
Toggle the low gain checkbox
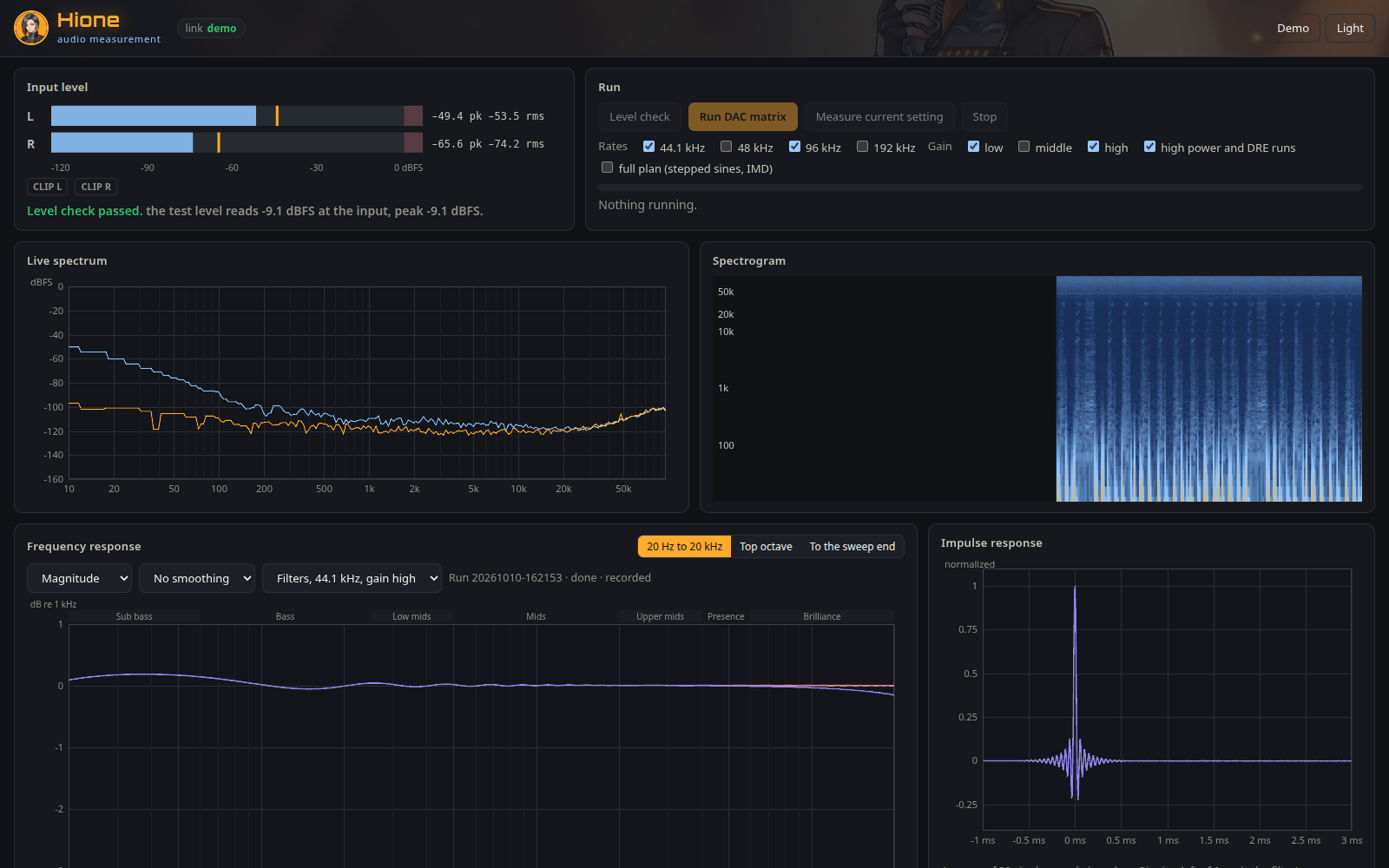973,147
